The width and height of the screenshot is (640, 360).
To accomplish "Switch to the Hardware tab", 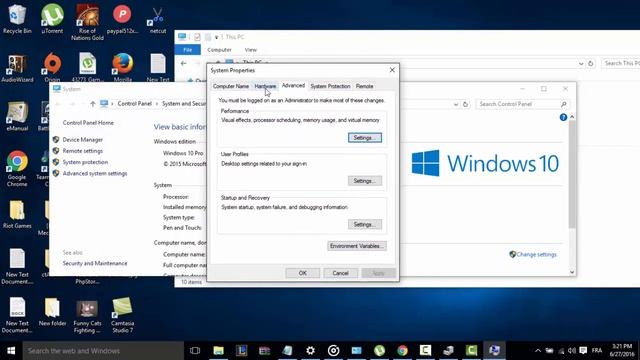I will coord(265,86).
